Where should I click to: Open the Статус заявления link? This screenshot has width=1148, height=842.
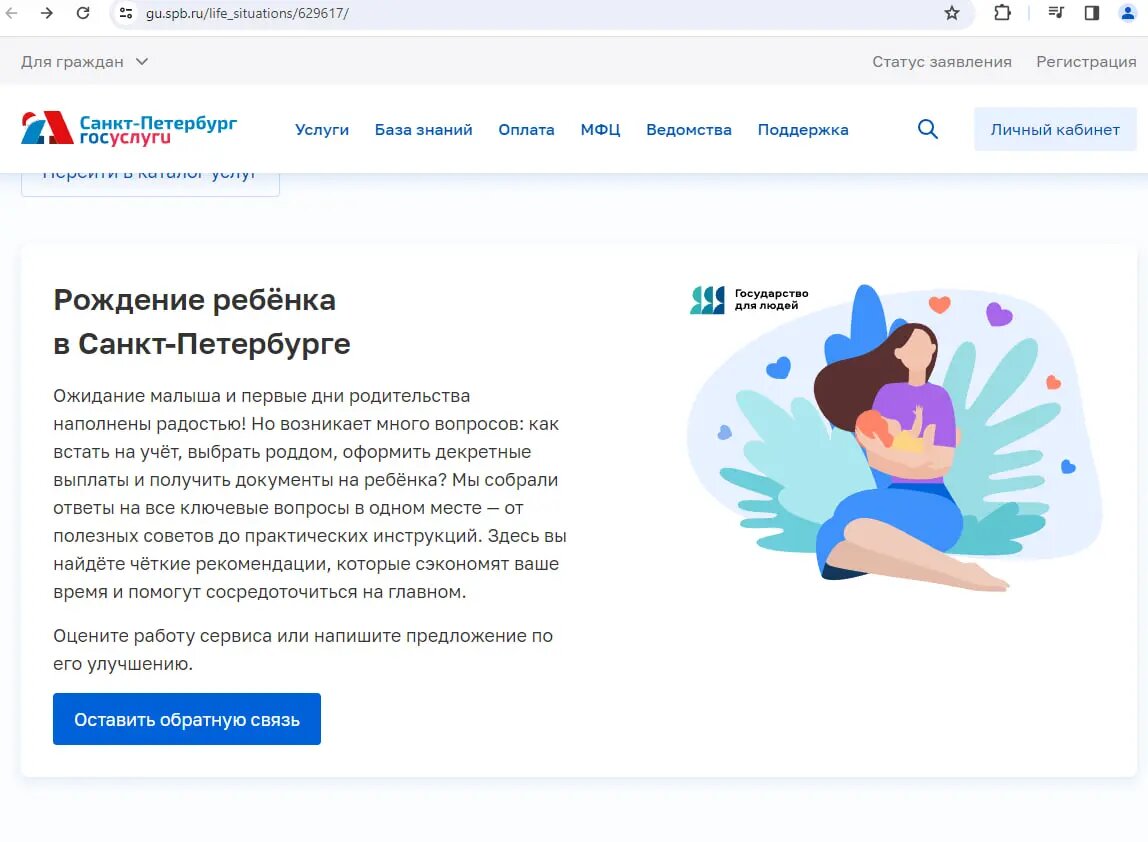point(942,62)
